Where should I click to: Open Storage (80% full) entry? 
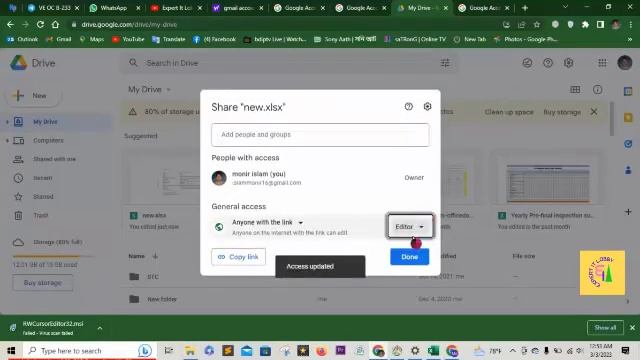57,242
